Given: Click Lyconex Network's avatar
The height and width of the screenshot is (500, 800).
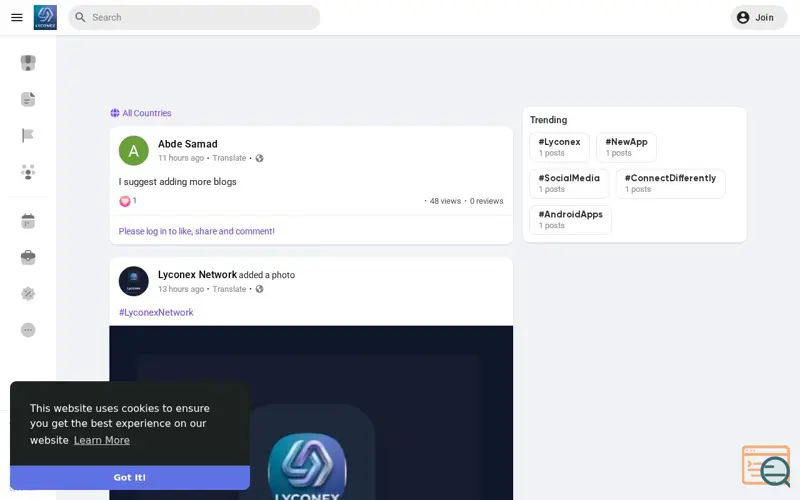Looking at the screenshot, I should (134, 281).
